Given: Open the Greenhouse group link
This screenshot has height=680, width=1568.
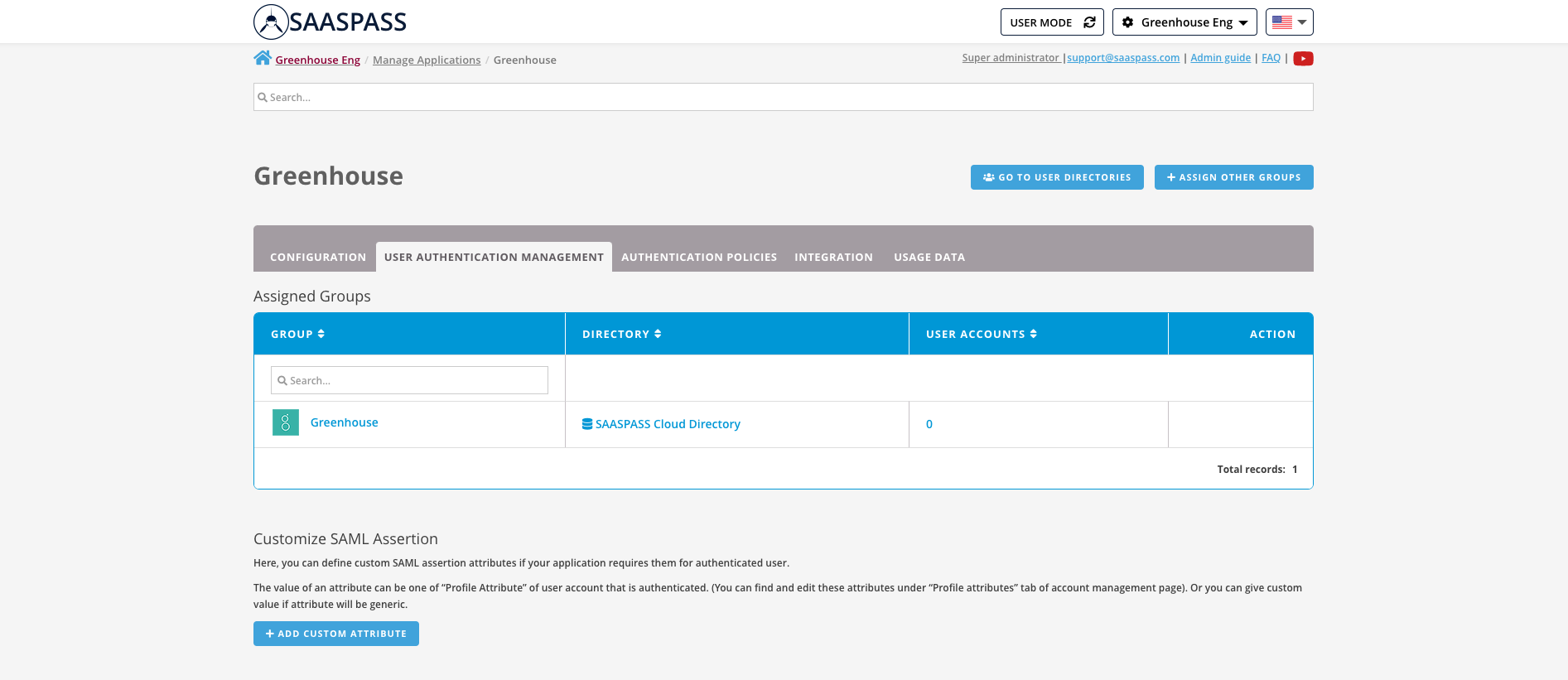Looking at the screenshot, I should click(344, 422).
